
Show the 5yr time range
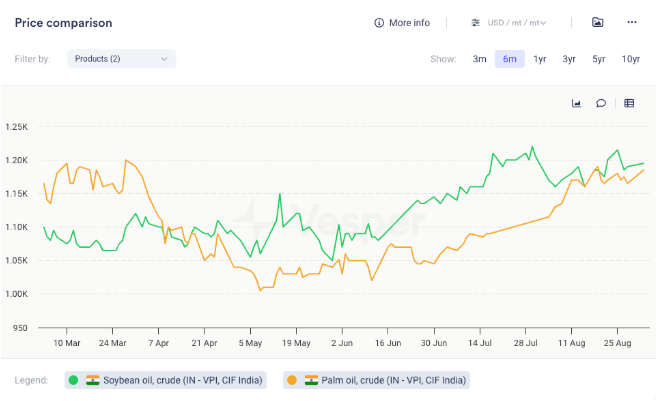598,59
